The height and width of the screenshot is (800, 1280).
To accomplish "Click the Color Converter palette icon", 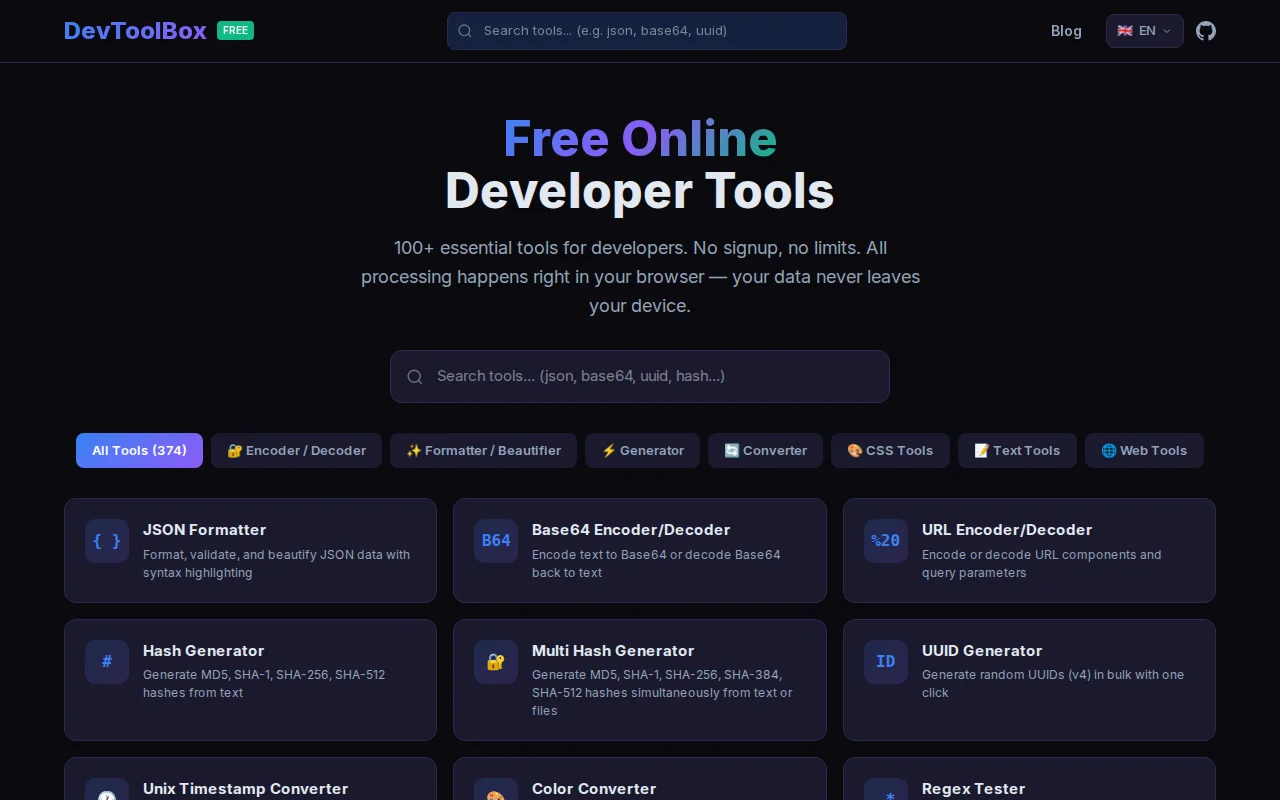I will (x=496, y=789).
